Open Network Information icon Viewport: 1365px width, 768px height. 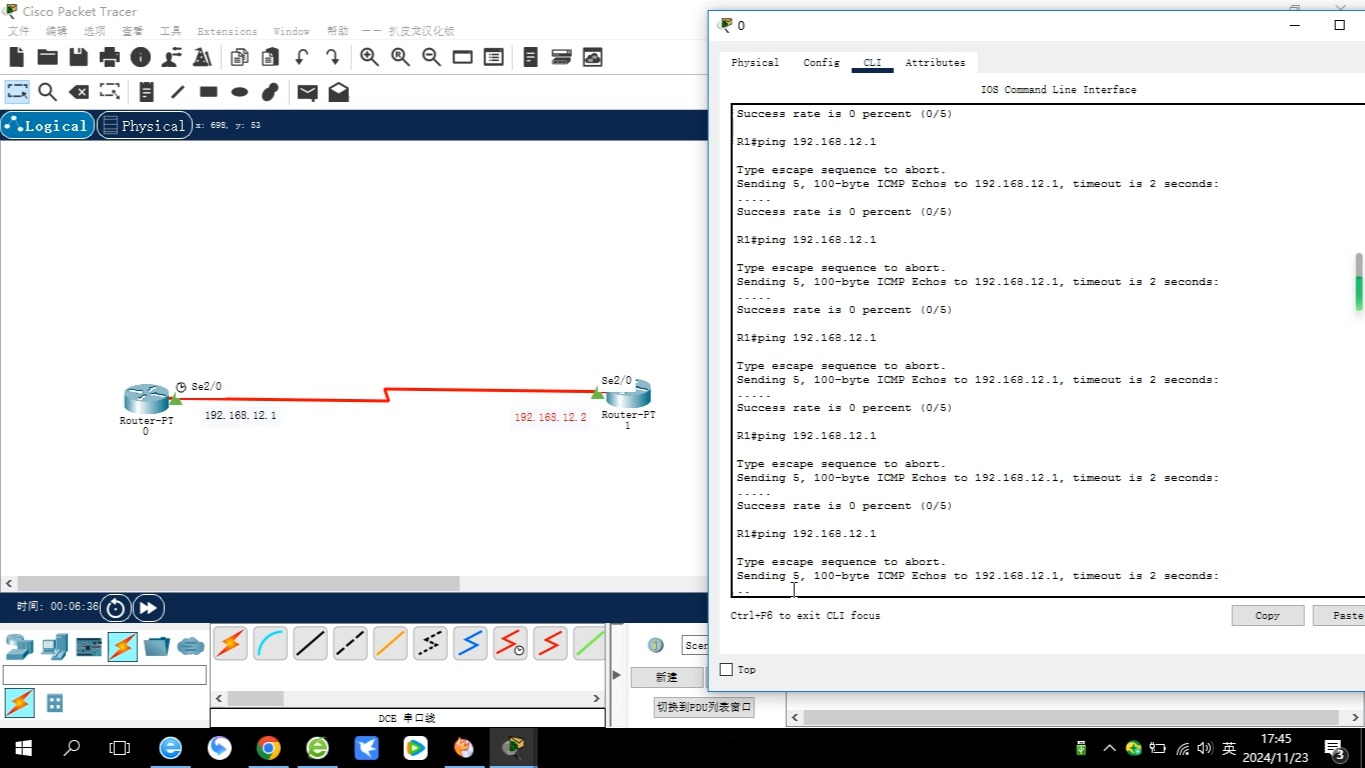[140, 57]
